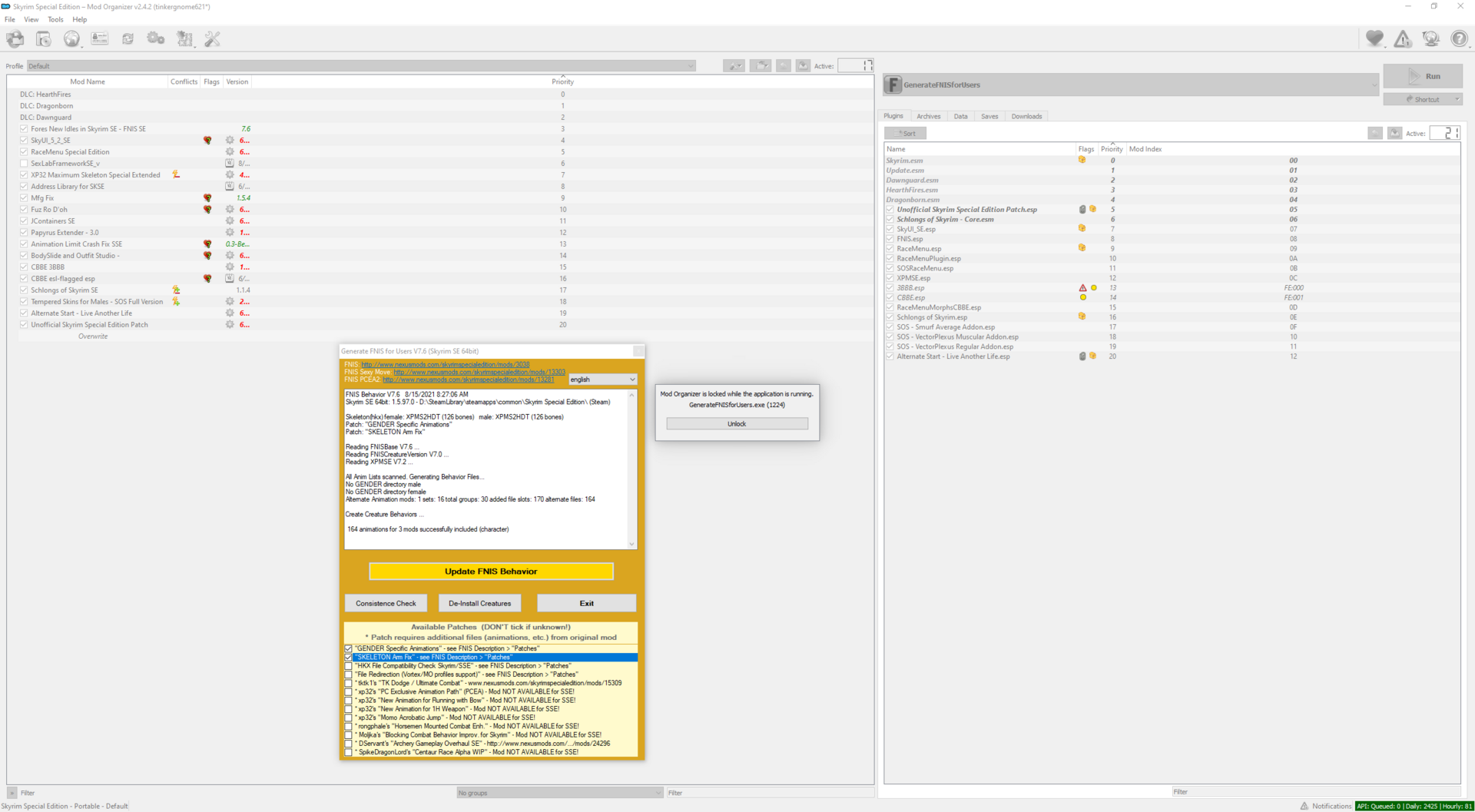Open the english language dropdown in FNIS
The width and height of the screenshot is (1475, 812).
click(603, 379)
